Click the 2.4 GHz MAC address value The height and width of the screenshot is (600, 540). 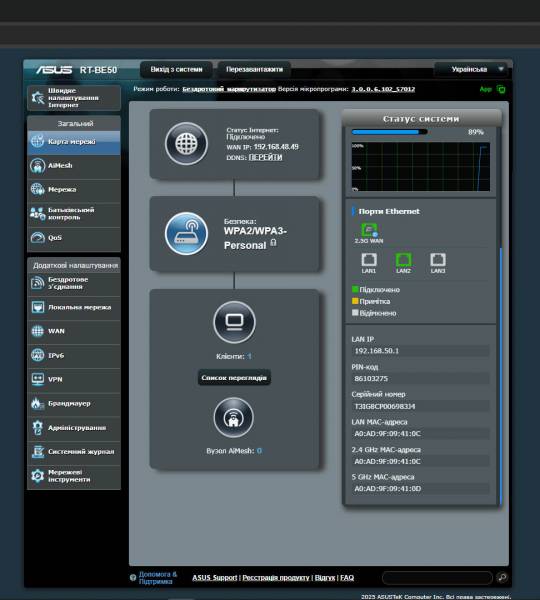pos(420,461)
